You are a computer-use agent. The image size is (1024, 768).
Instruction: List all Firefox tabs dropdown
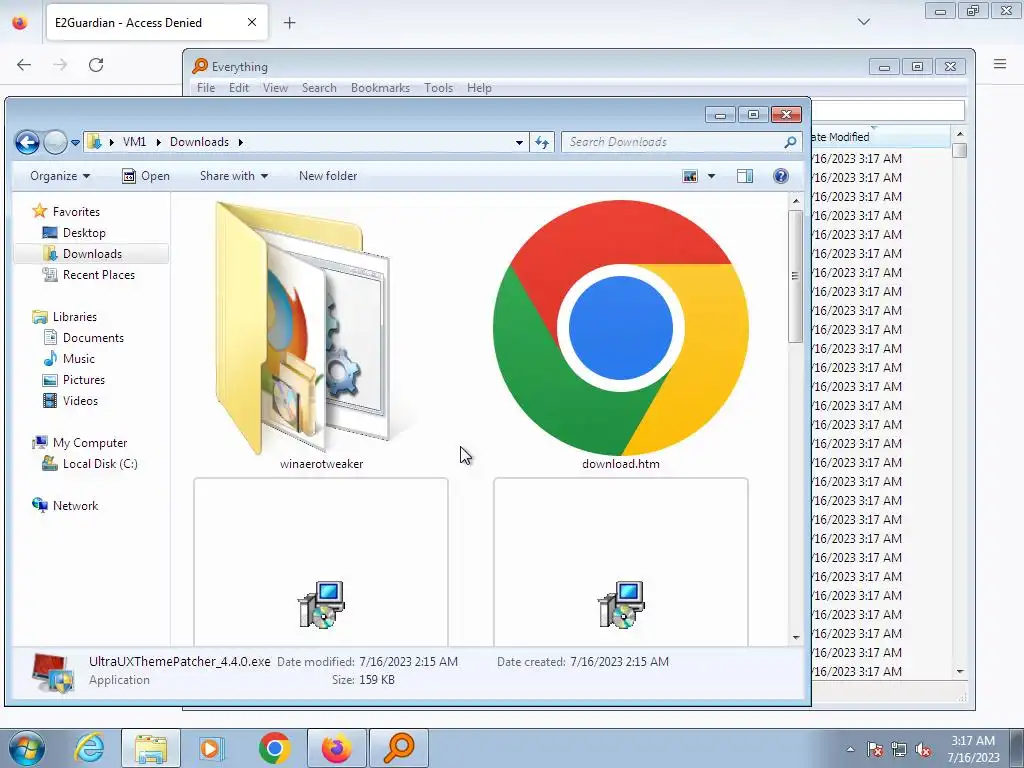[x=863, y=22]
